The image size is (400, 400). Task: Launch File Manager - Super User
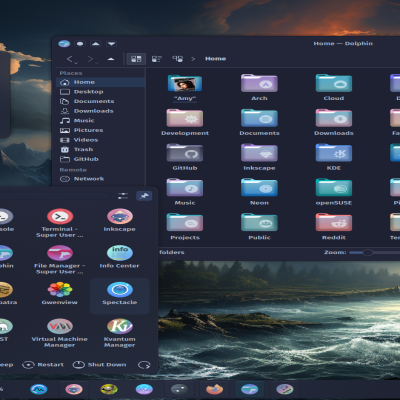(60, 260)
